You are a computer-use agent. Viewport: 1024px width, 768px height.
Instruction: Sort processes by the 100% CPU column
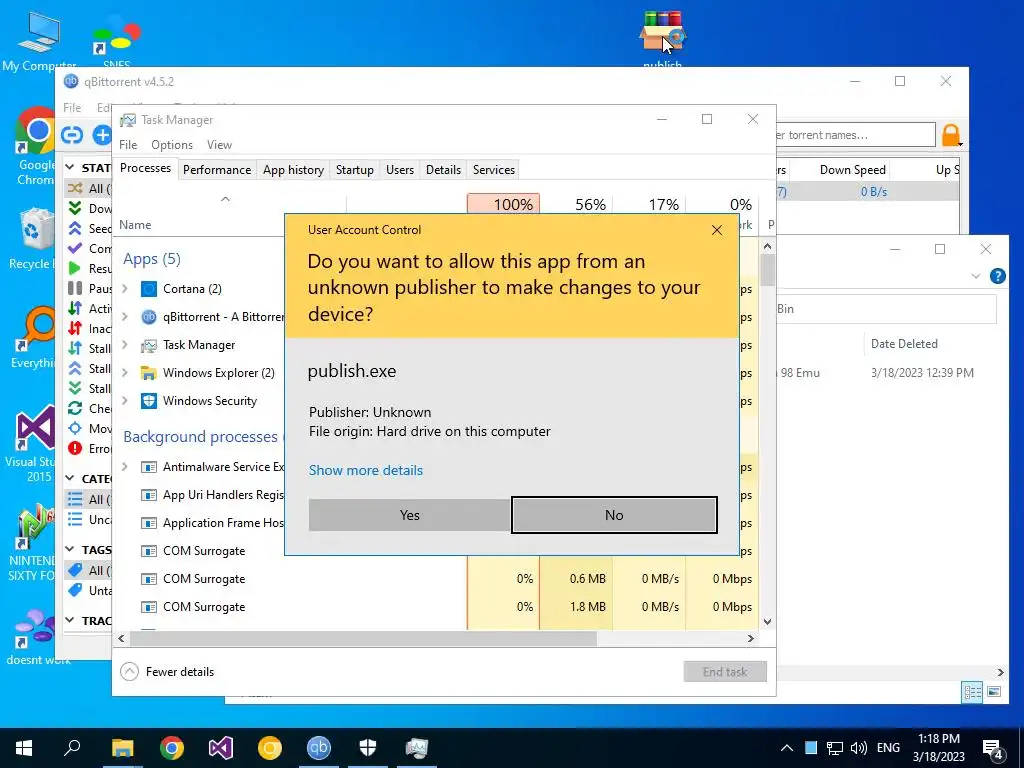(503, 204)
